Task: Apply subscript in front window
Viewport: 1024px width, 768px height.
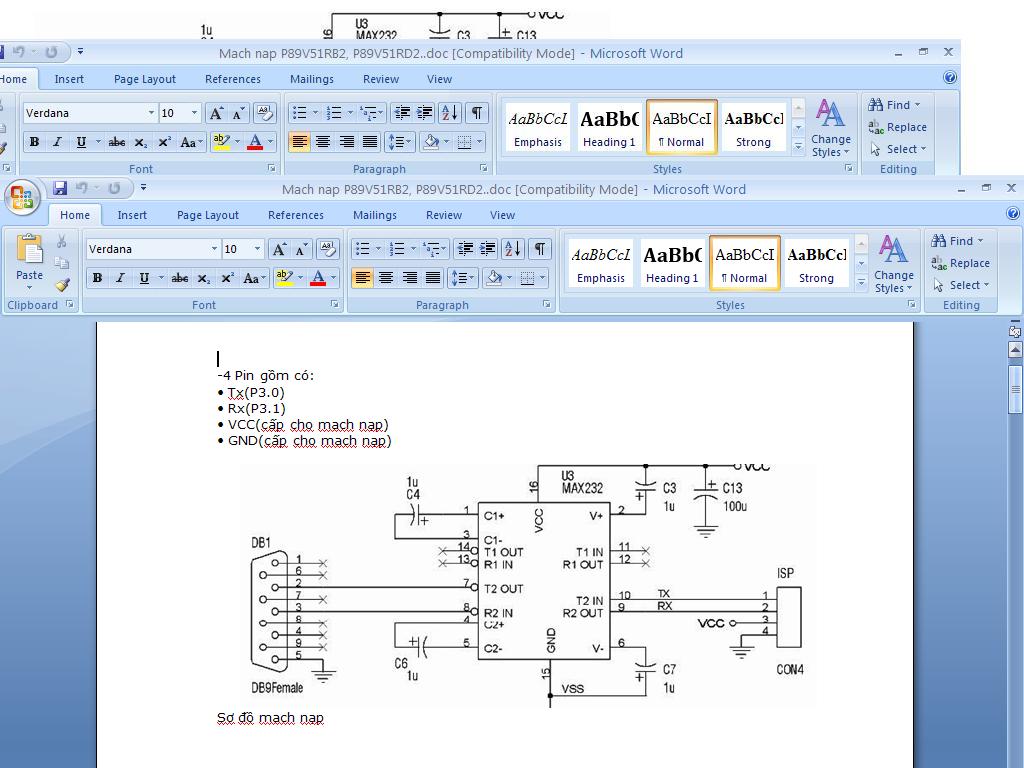Action: click(x=204, y=278)
